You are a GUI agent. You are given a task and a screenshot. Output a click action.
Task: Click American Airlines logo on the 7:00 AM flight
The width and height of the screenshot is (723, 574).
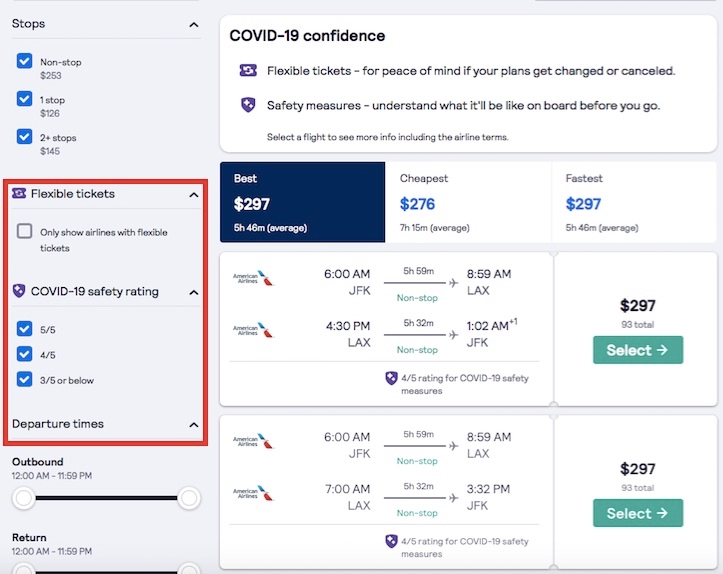point(253,494)
